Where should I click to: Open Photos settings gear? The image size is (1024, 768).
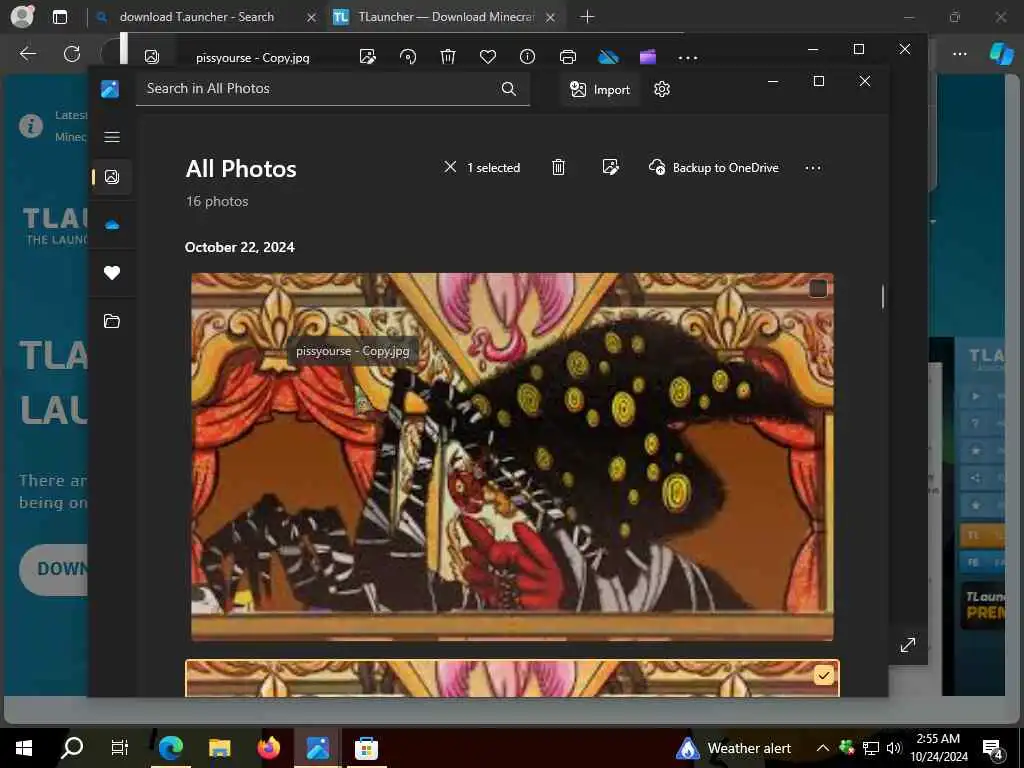tap(662, 89)
